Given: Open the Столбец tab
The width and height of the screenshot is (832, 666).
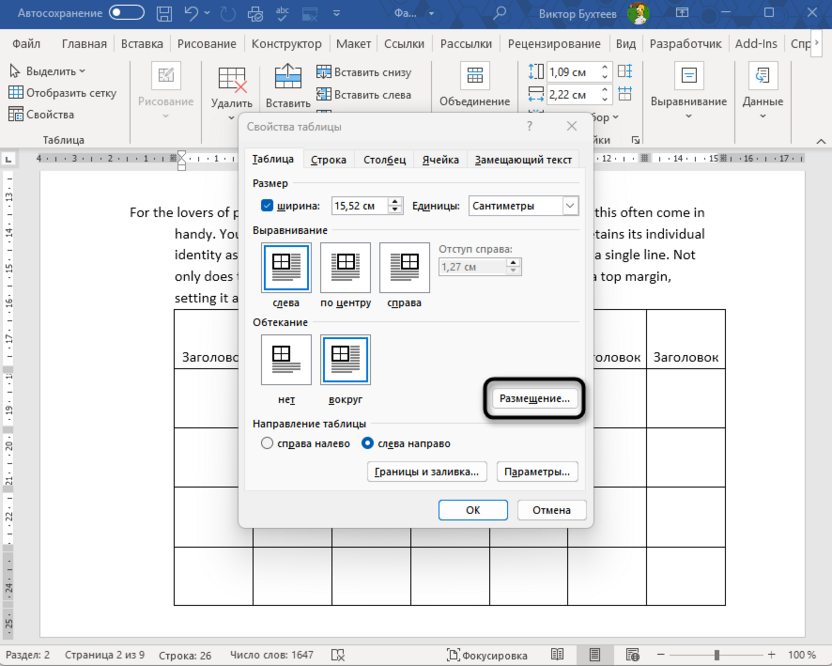Looking at the screenshot, I should click(385, 159).
